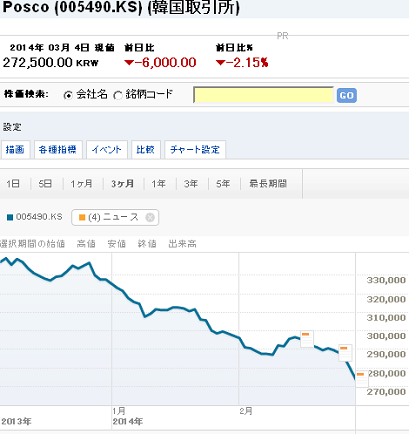Screen dimensions: 409x434
Task: Open the 描画 settings tab
Action: coord(15,149)
